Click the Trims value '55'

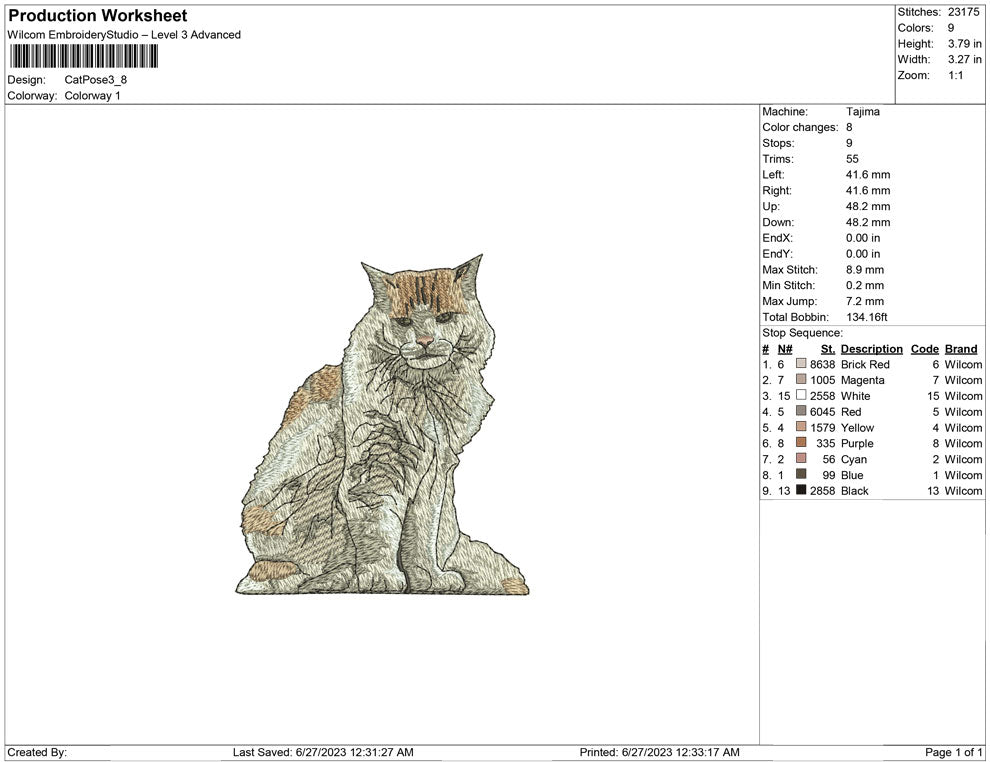tap(852, 159)
